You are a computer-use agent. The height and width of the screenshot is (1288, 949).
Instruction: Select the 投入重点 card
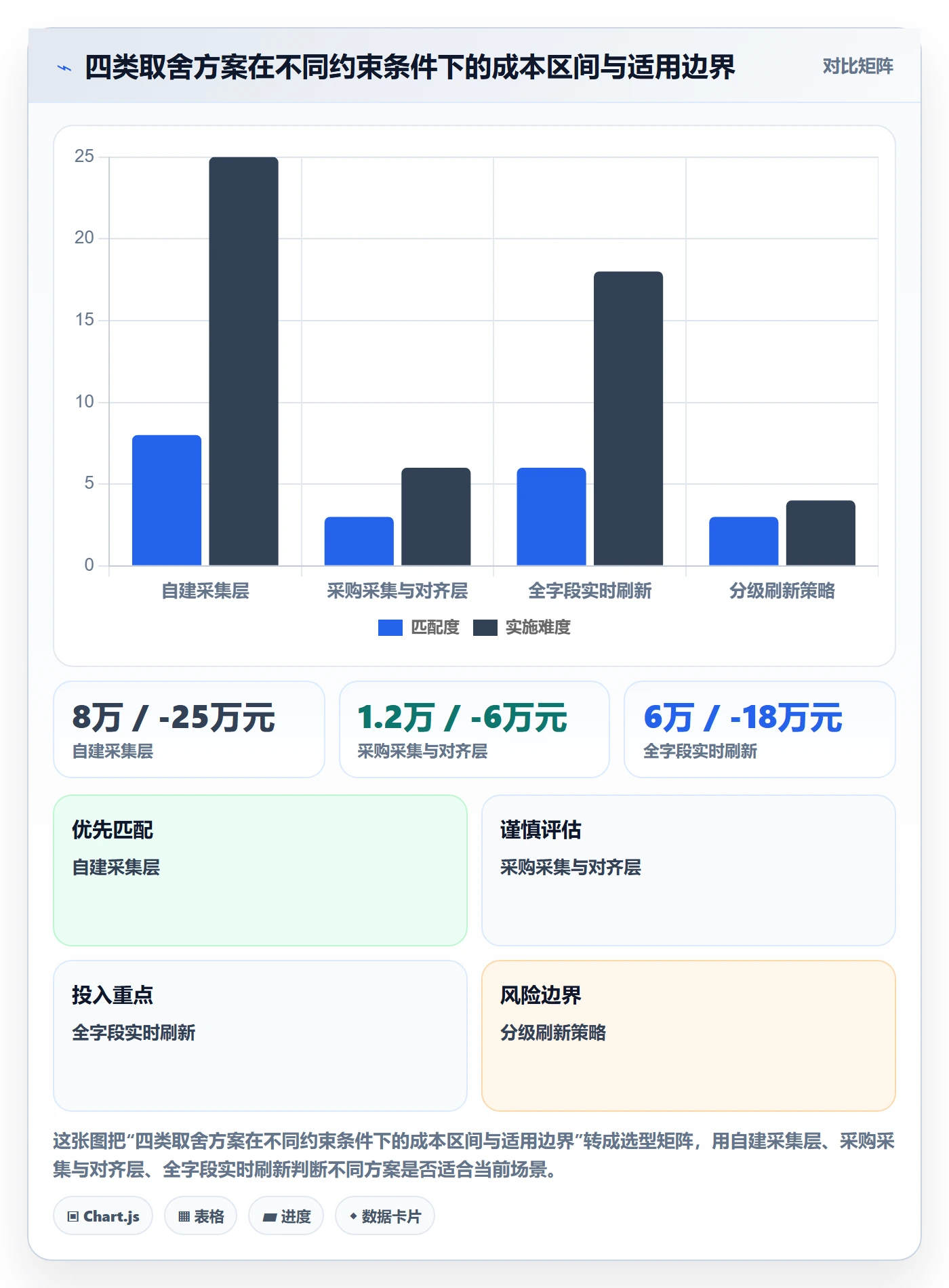[260, 1036]
